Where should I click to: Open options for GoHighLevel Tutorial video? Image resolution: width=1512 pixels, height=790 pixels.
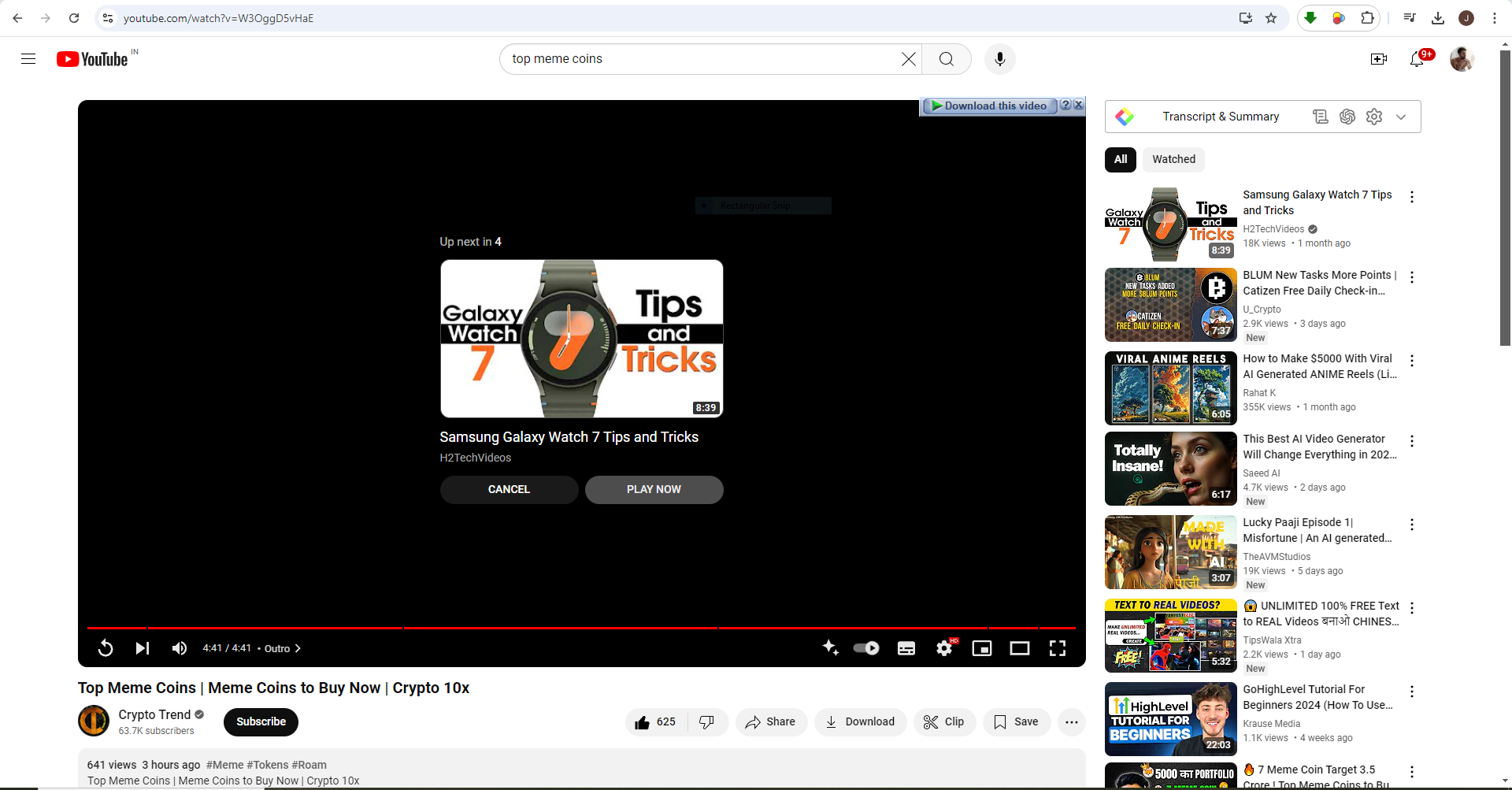coord(1412,692)
